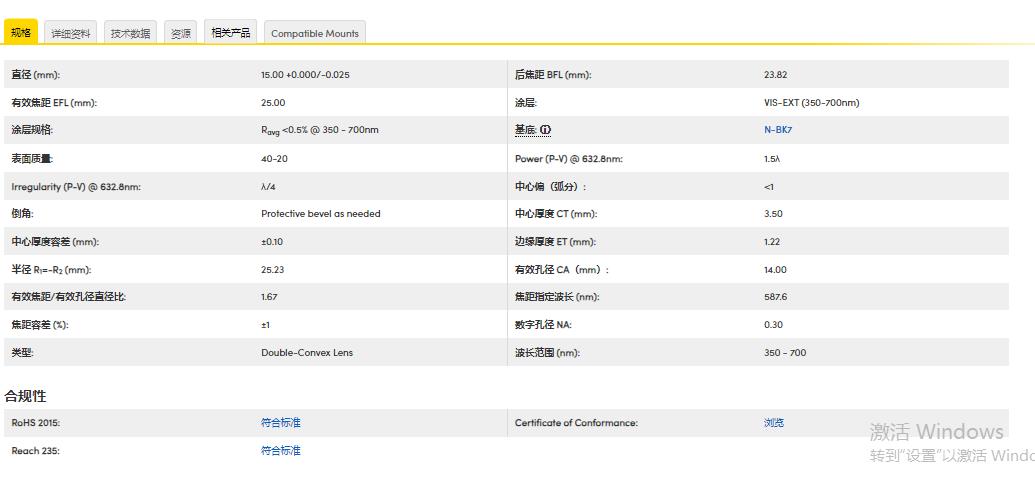Click 符合标准 link for RoHS 2015

(281, 423)
